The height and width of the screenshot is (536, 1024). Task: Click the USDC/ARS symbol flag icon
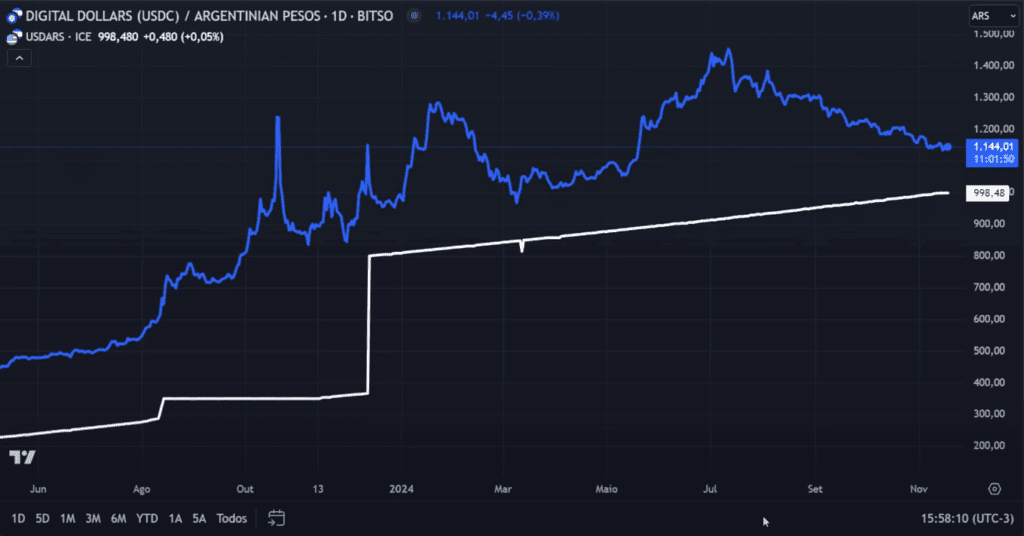pyautogui.click(x=15, y=16)
